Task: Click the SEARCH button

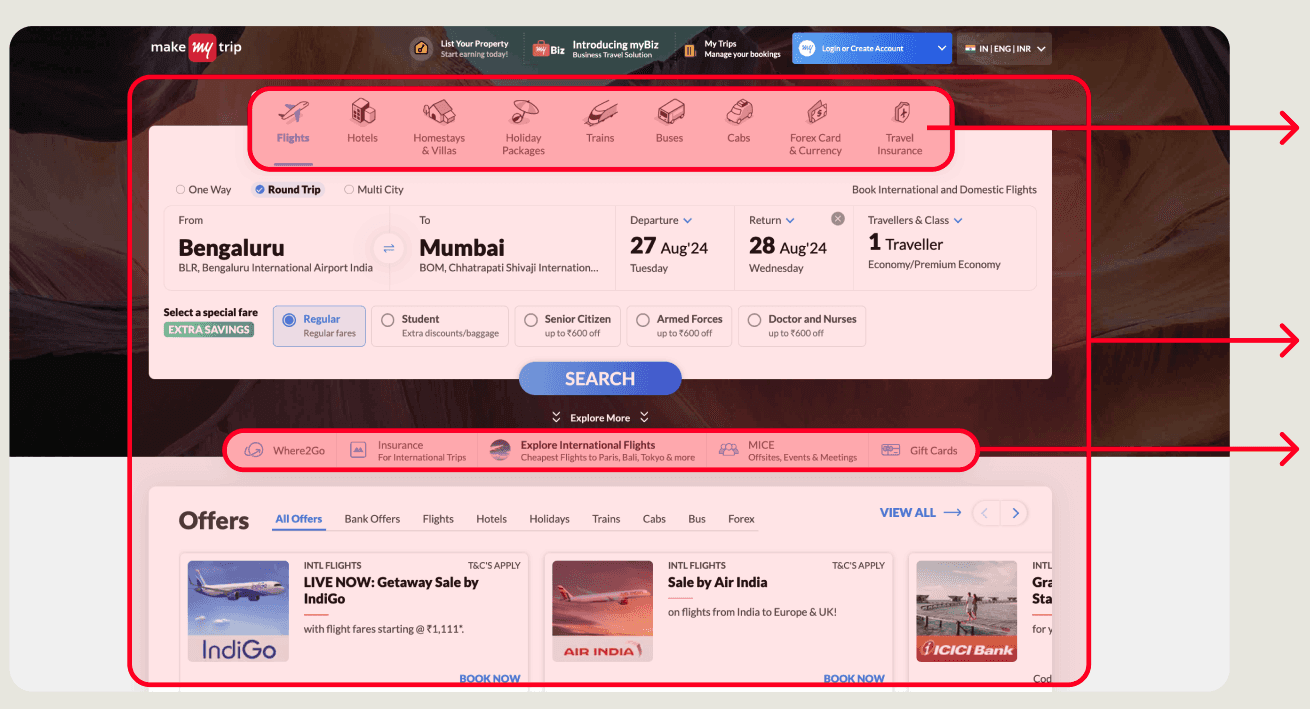Action: click(600, 379)
